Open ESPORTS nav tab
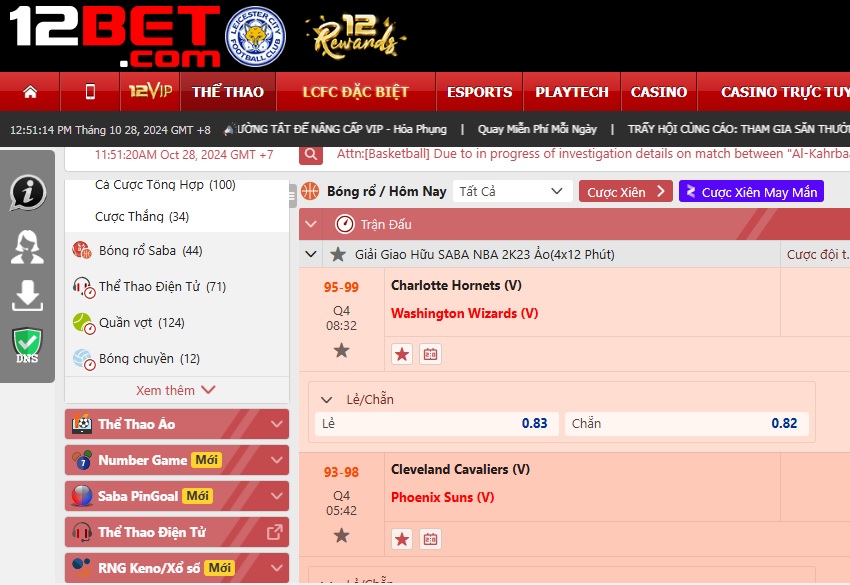This screenshot has height=585, width=850. coord(479,92)
